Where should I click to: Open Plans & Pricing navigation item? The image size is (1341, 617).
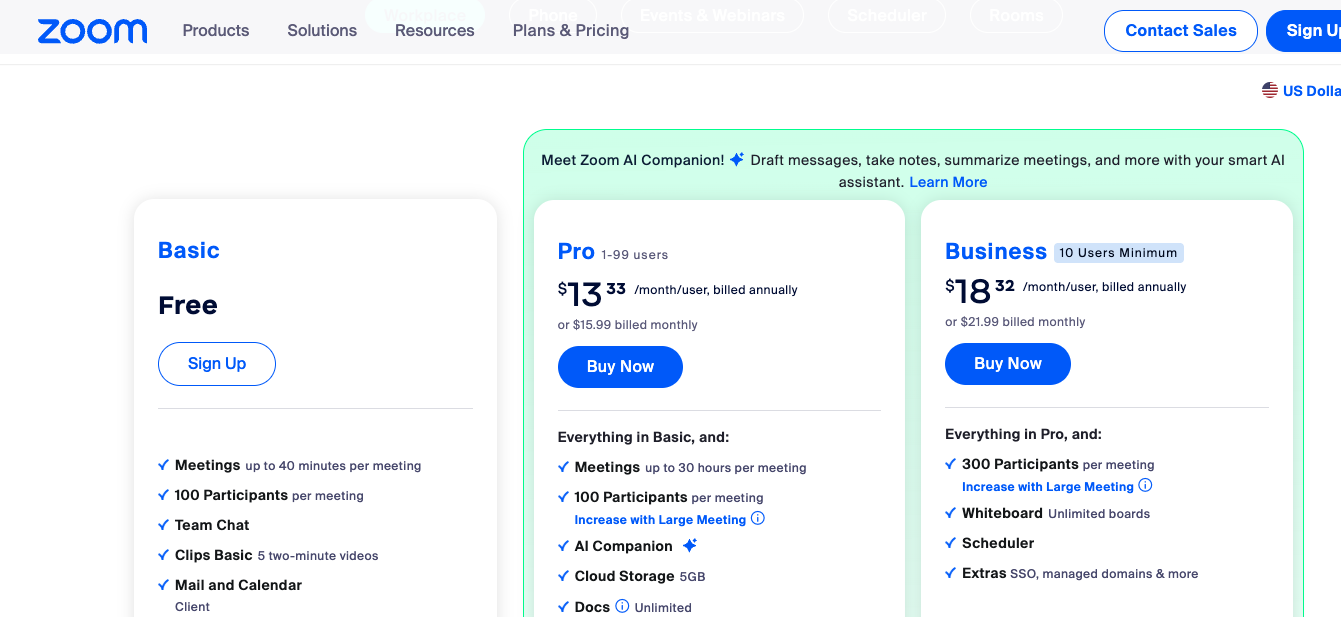click(571, 30)
